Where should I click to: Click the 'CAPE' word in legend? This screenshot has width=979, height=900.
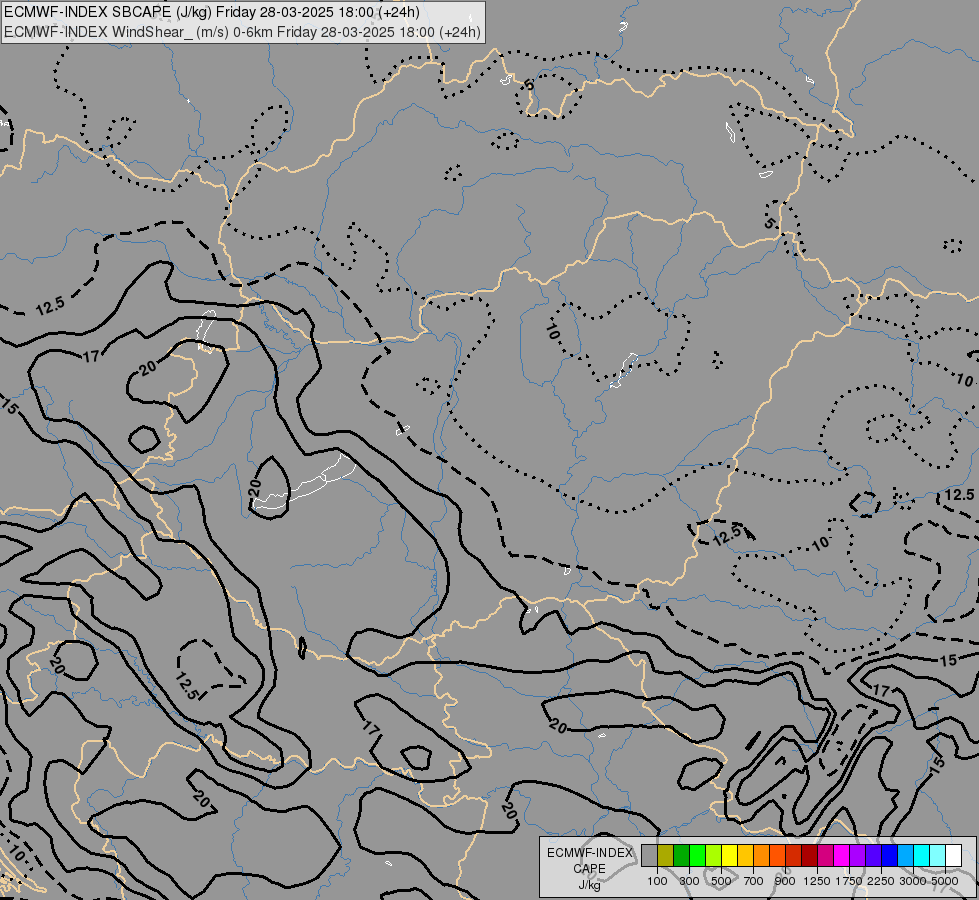pos(589,869)
